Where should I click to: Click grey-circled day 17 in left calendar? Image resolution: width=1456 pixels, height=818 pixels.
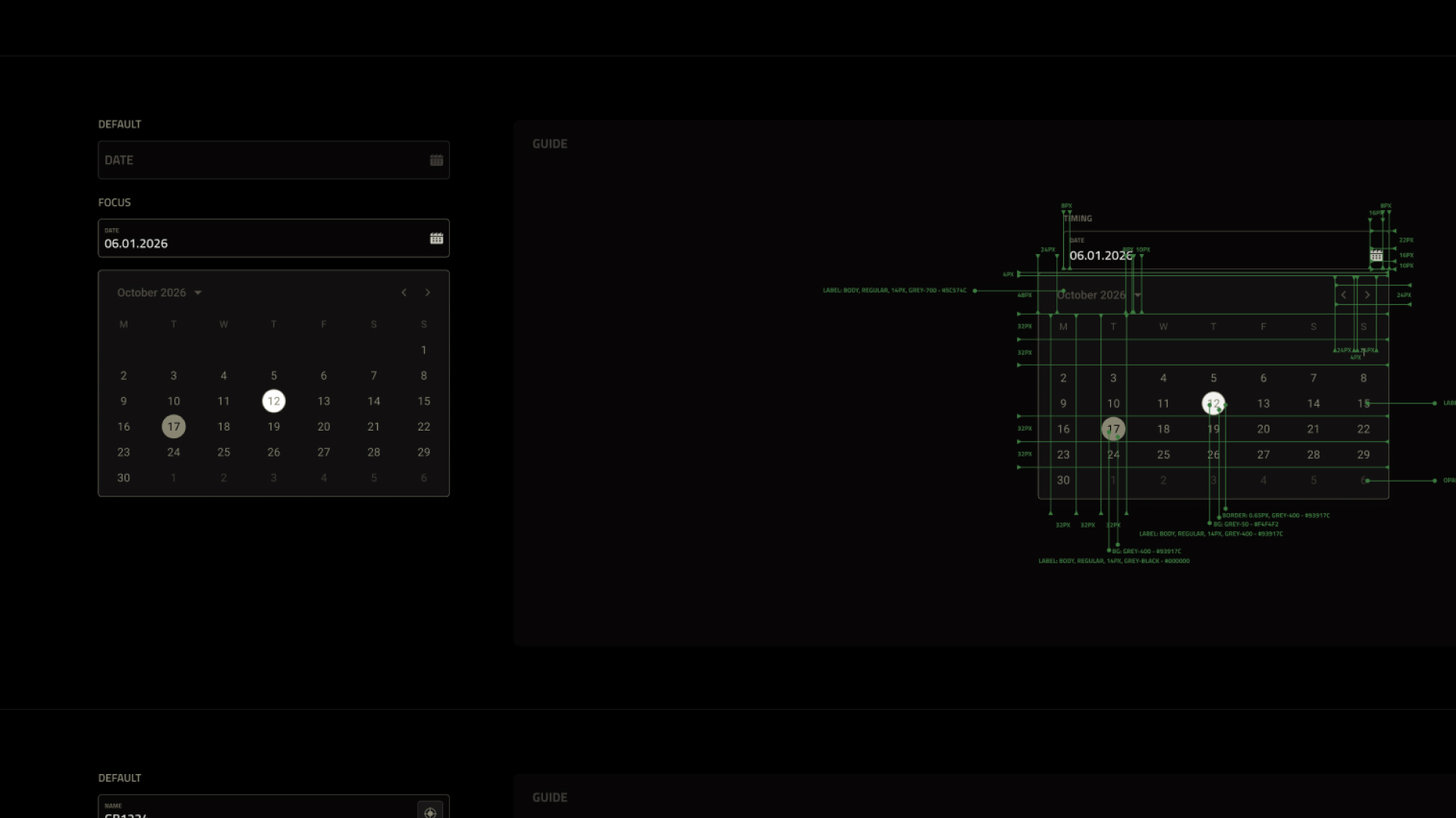click(x=174, y=427)
